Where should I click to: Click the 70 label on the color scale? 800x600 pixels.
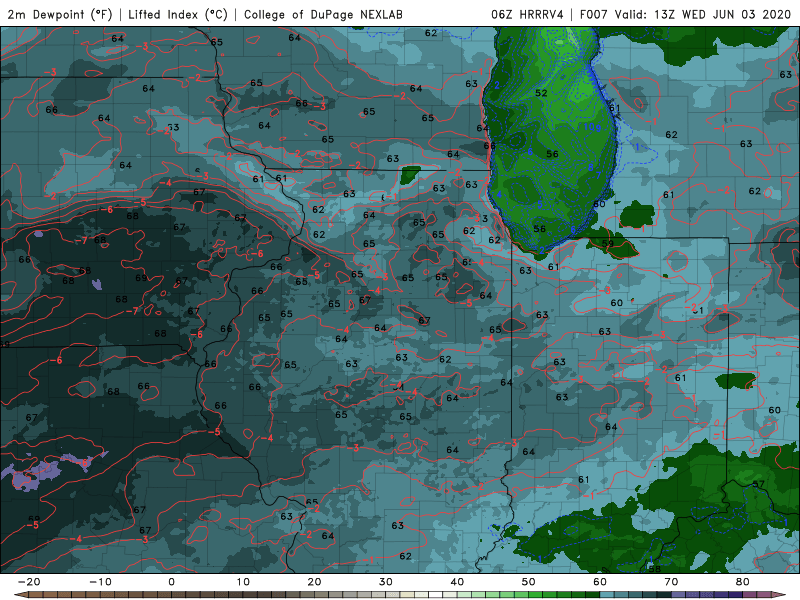click(671, 582)
